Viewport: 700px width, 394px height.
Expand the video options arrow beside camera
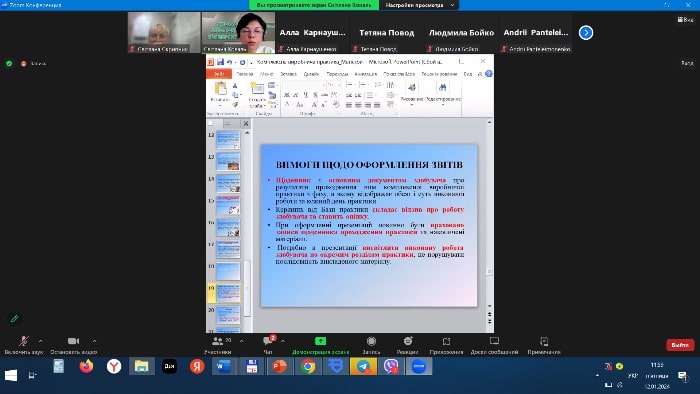pyautogui.click(x=94, y=341)
